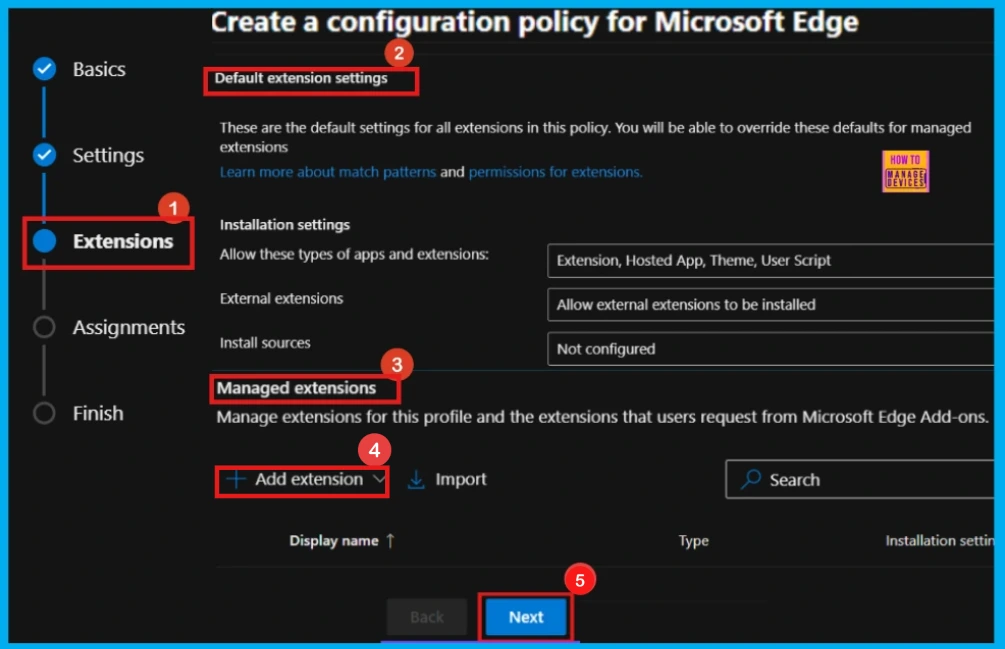
Task: Click the greyed Back button
Action: (x=427, y=617)
